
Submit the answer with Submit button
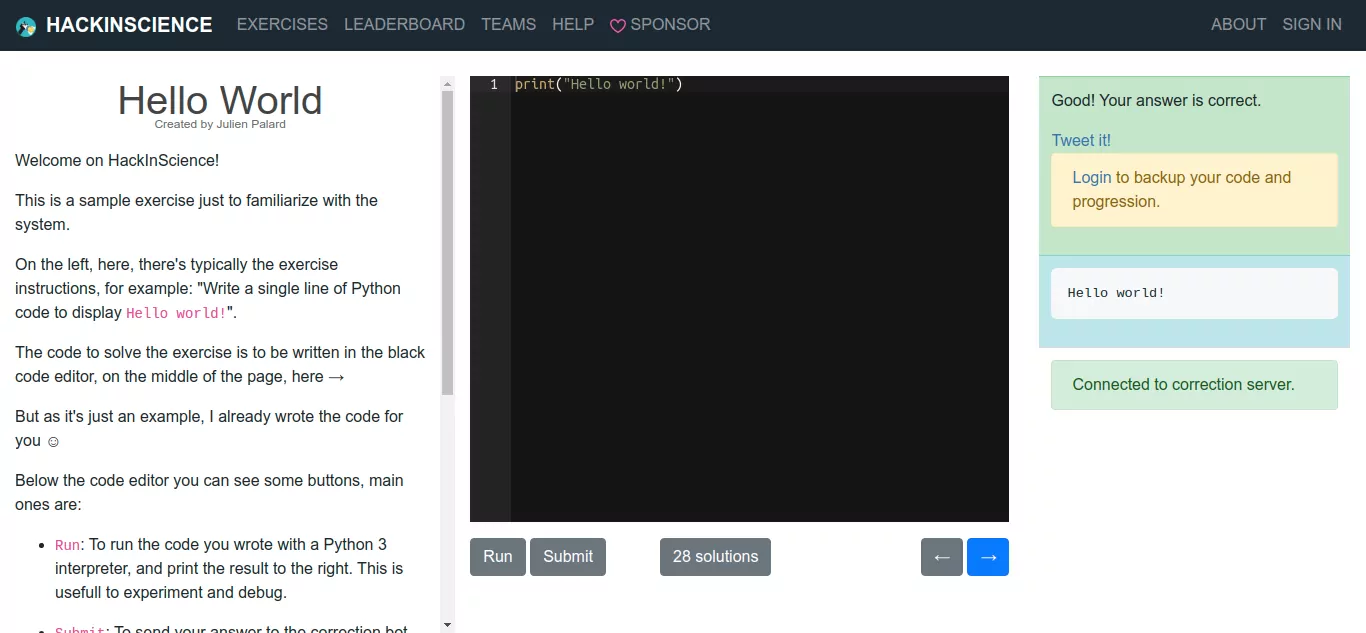click(568, 557)
